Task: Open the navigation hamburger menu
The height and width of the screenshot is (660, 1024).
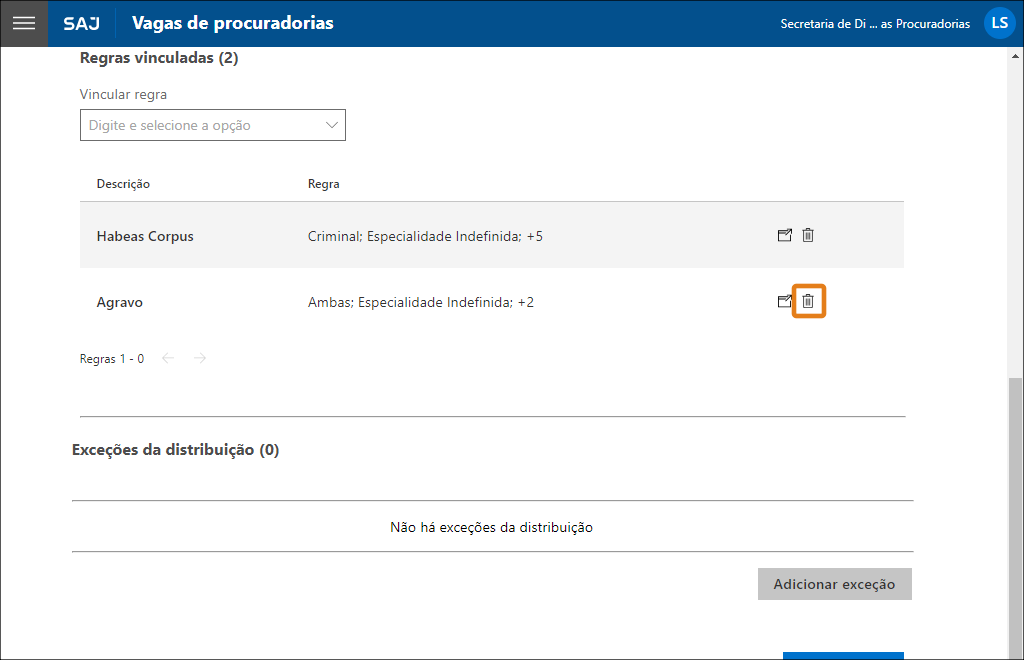Action: (x=23, y=23)
